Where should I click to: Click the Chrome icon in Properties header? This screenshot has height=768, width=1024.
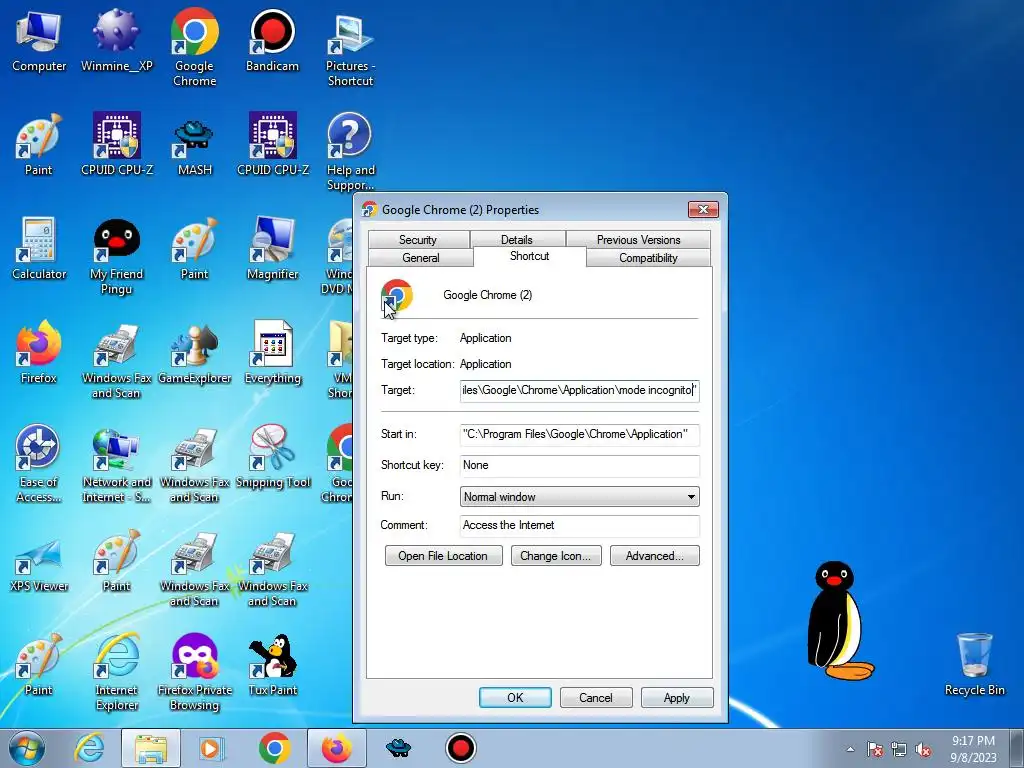[397, 296]
